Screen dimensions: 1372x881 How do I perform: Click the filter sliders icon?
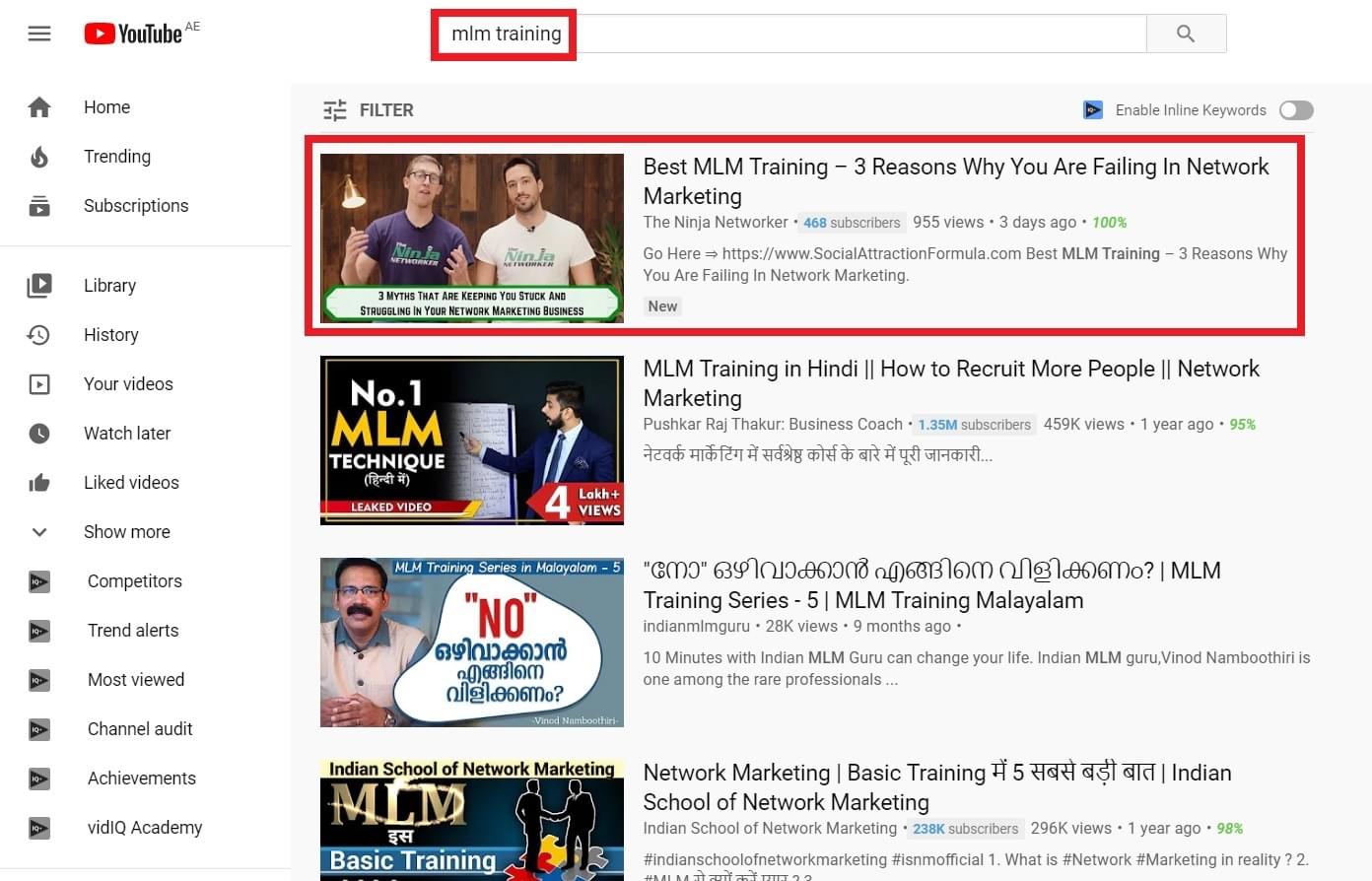point(335,110)
